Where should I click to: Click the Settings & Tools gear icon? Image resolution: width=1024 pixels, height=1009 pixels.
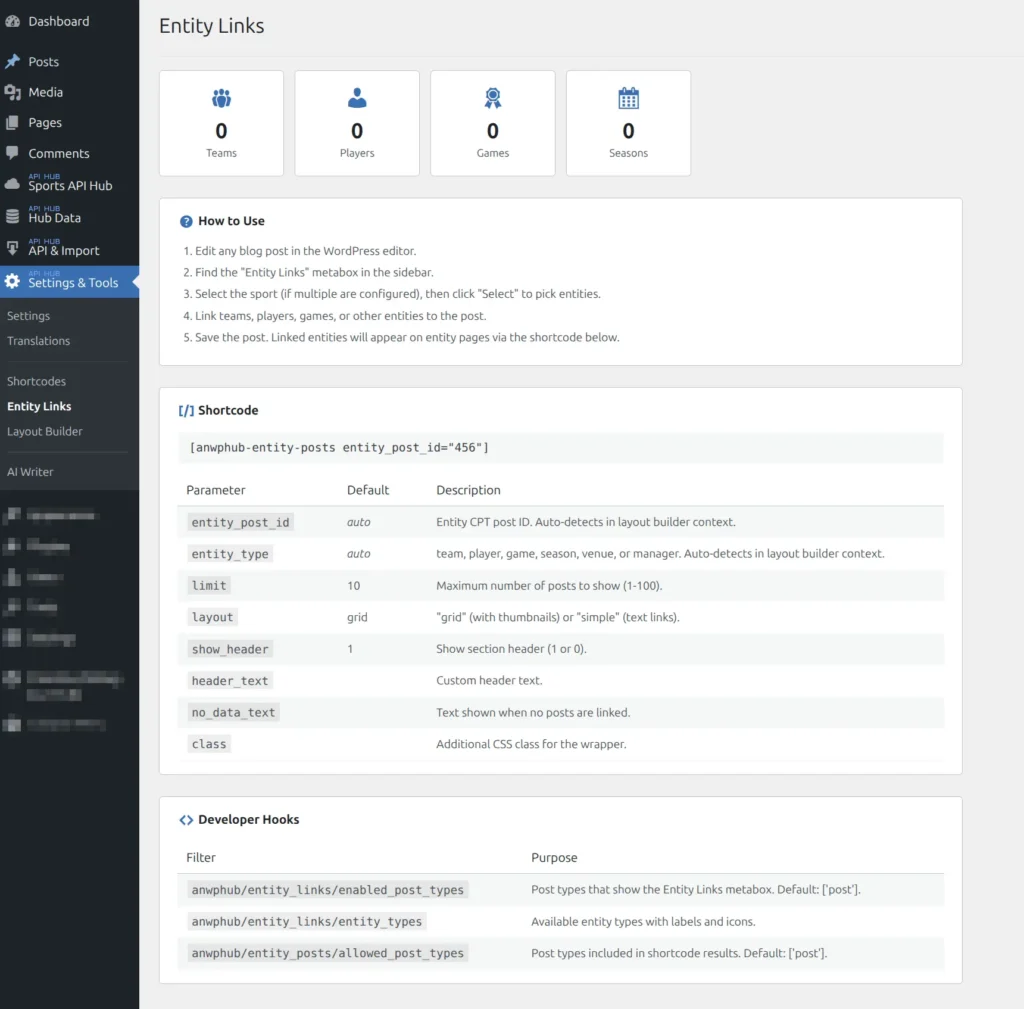[x=12, y=281]
